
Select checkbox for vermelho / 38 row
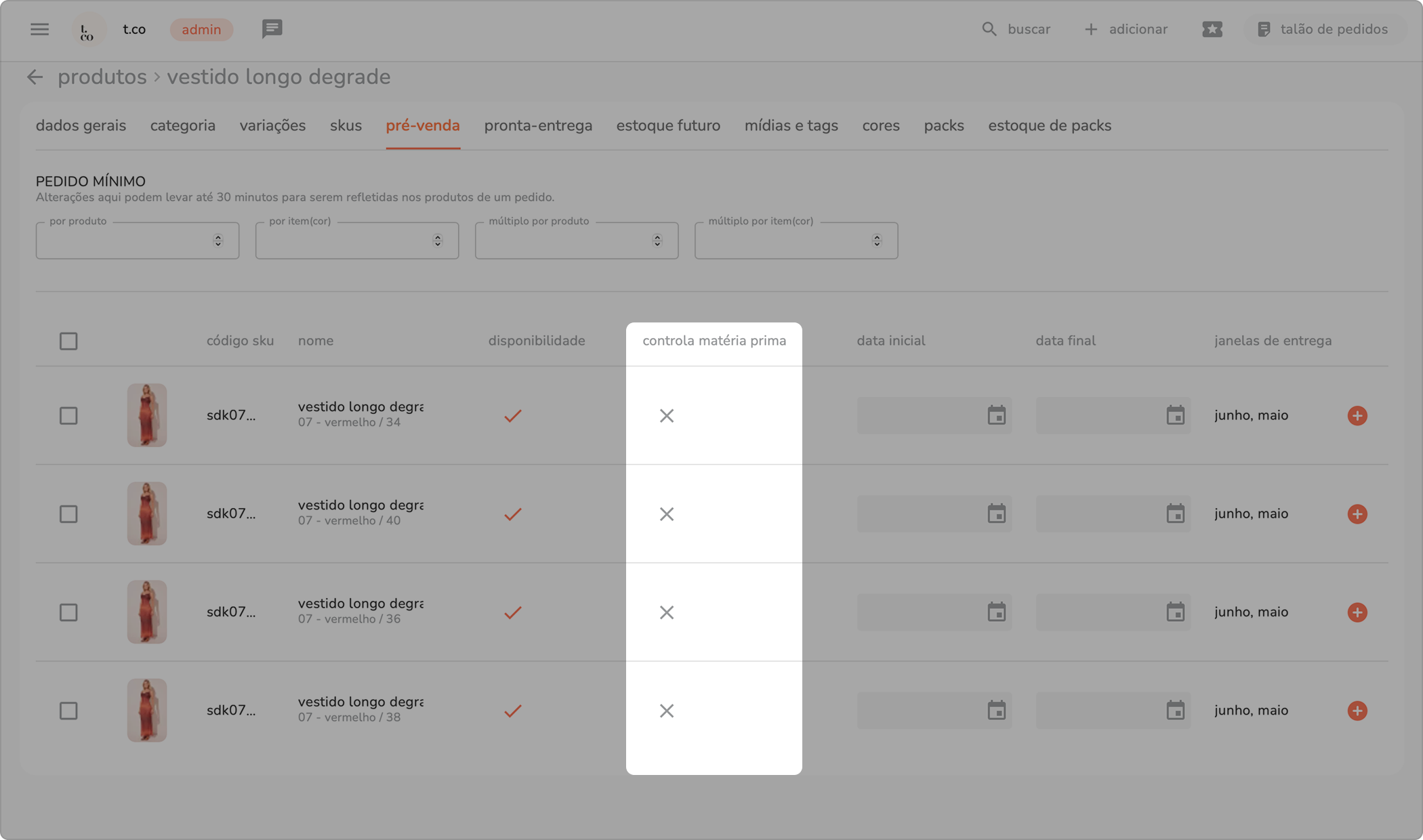click(68, 711)
